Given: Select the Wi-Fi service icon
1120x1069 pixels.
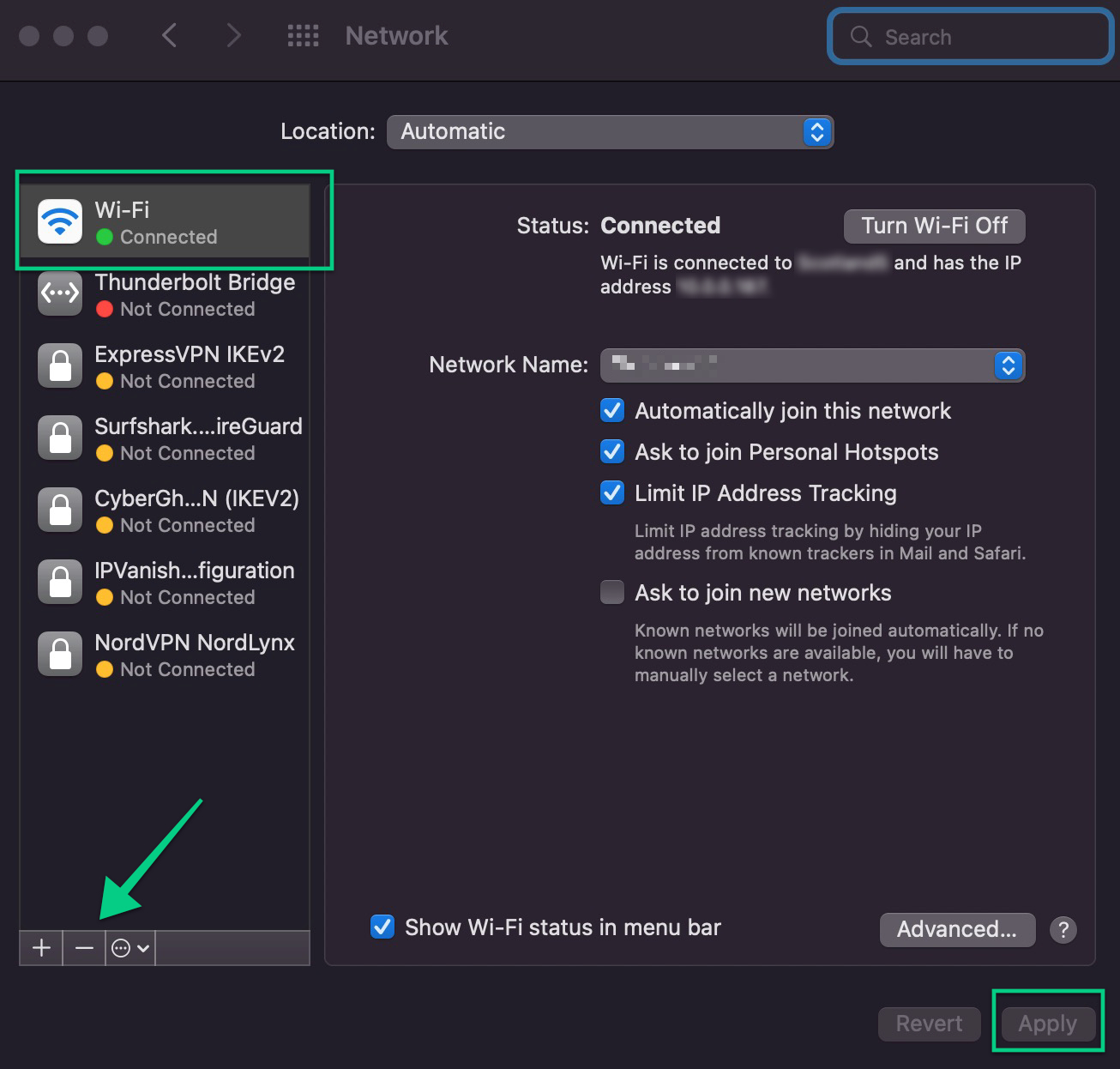Looking at the screenshot, I should [60, 222].
